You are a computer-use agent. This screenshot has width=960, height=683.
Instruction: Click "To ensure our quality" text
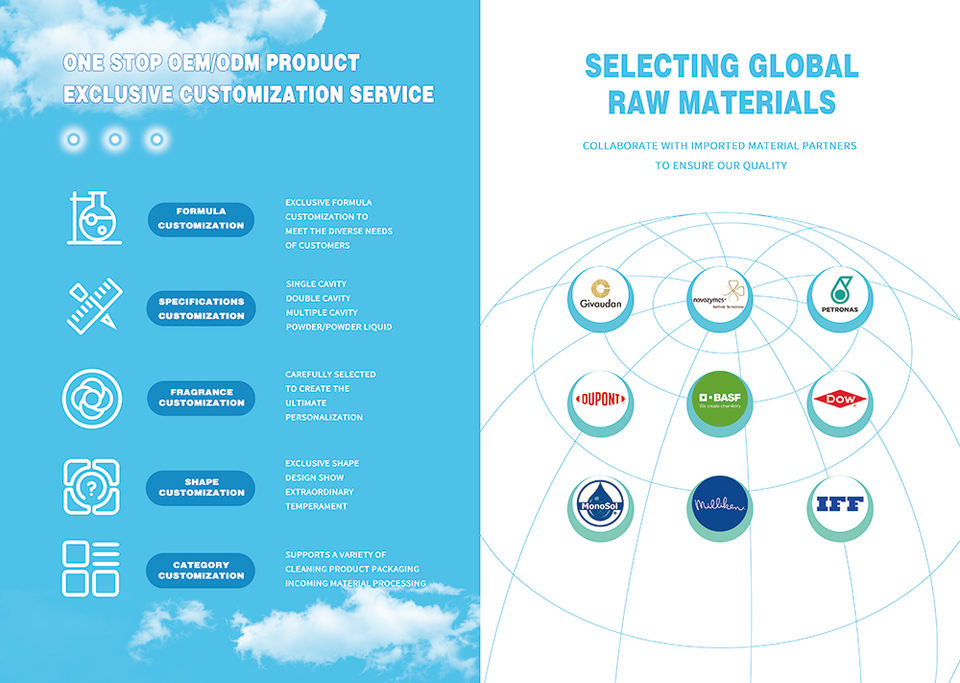pos(721,165)
